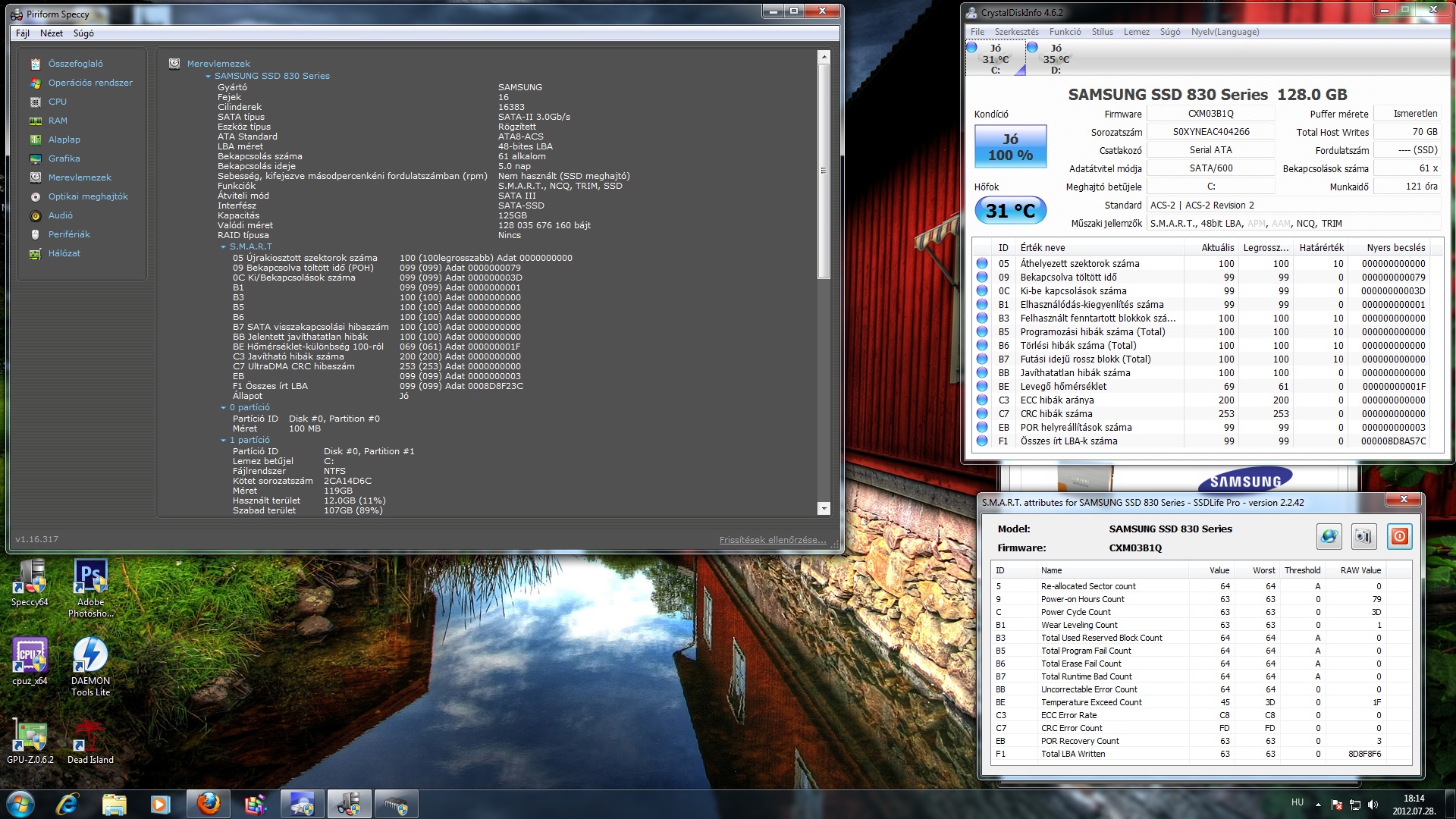Show hidden tray icons arrow
The image size is (1456, 819).
1318,805
